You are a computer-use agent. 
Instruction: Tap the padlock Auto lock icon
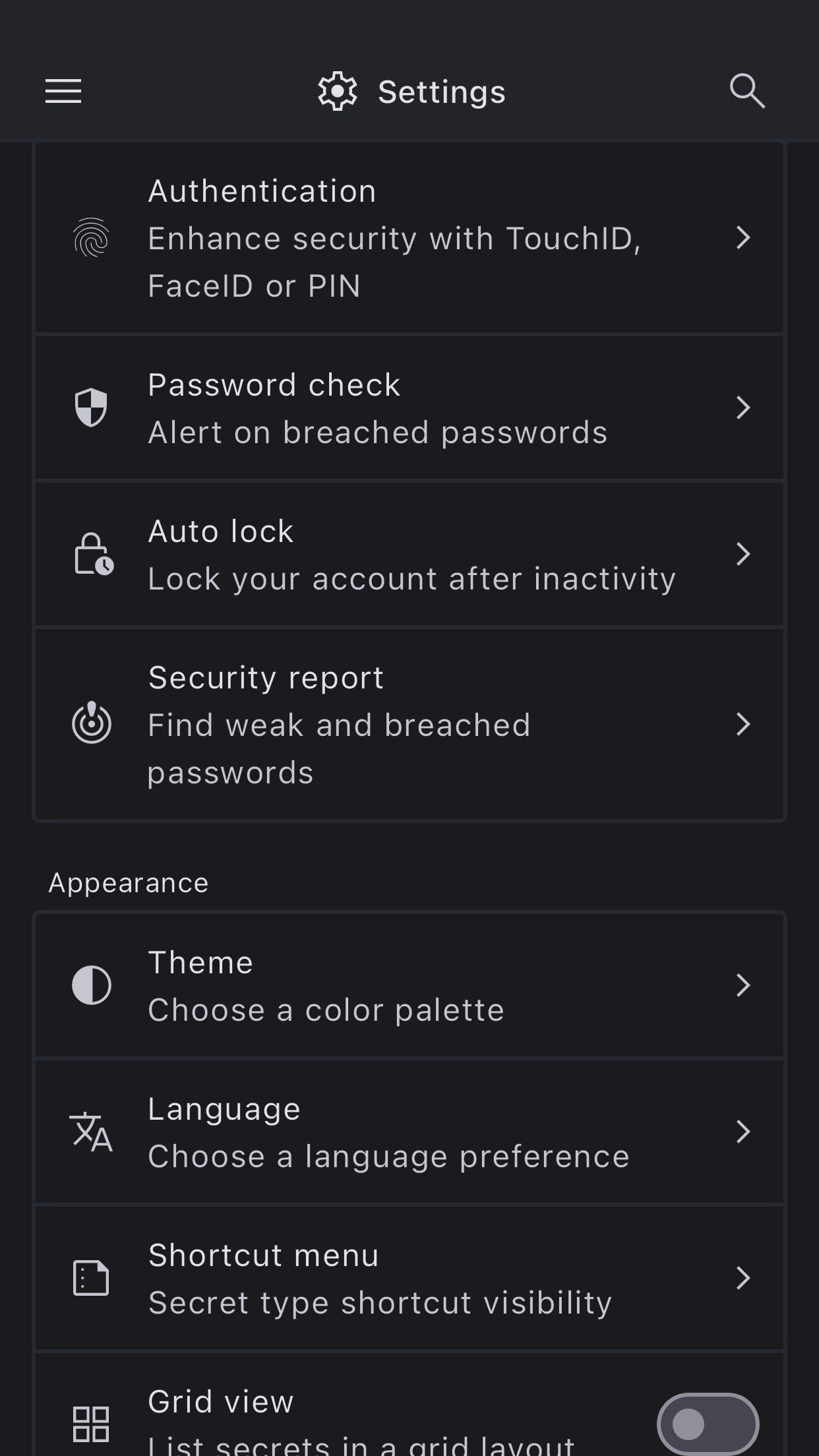coord(92,554)
